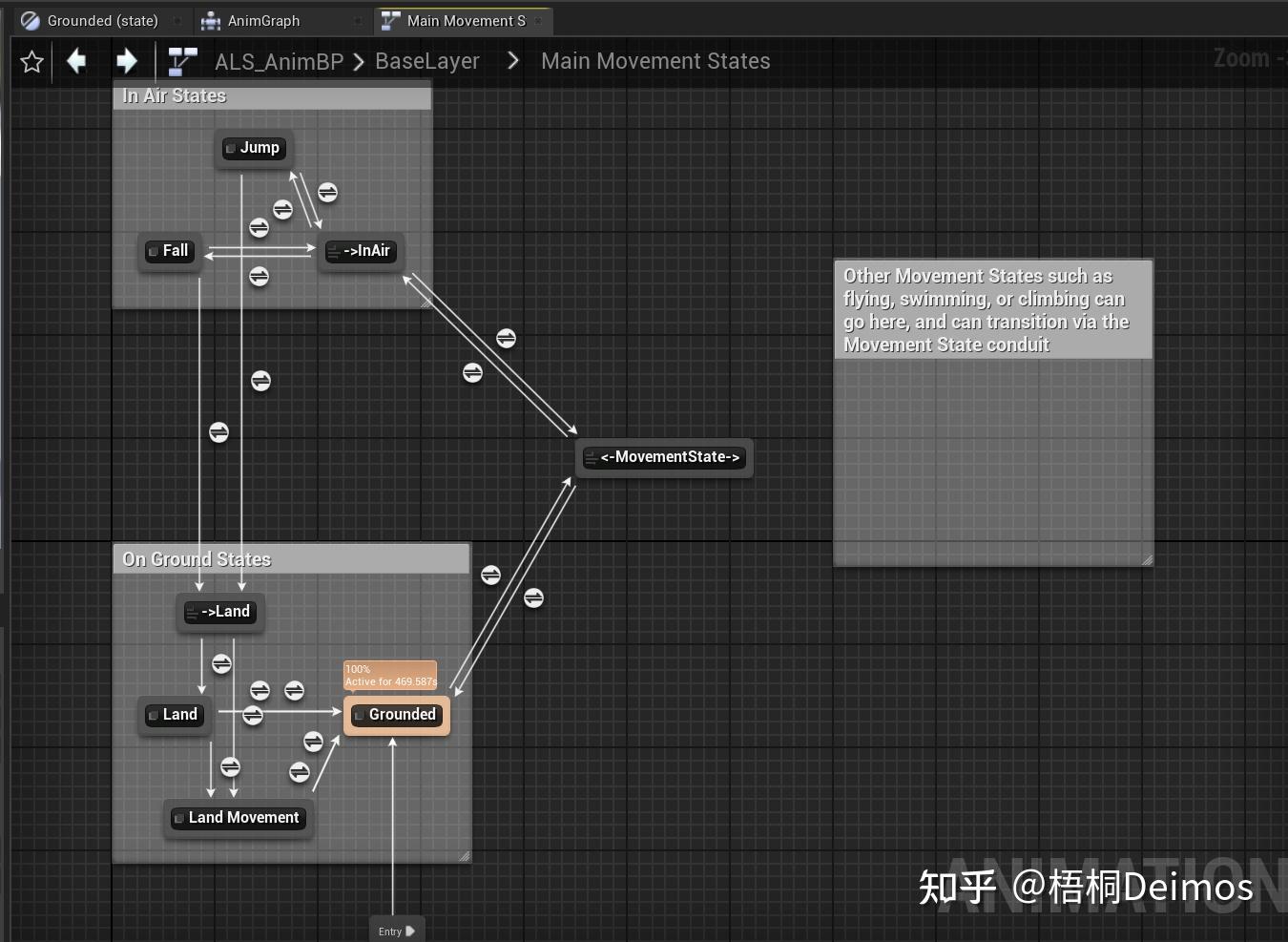Click the chevron after ALS_AnimBP in the breadcrumb
The width and height of the screenshot is (1288, 942).
coord(359,61)
